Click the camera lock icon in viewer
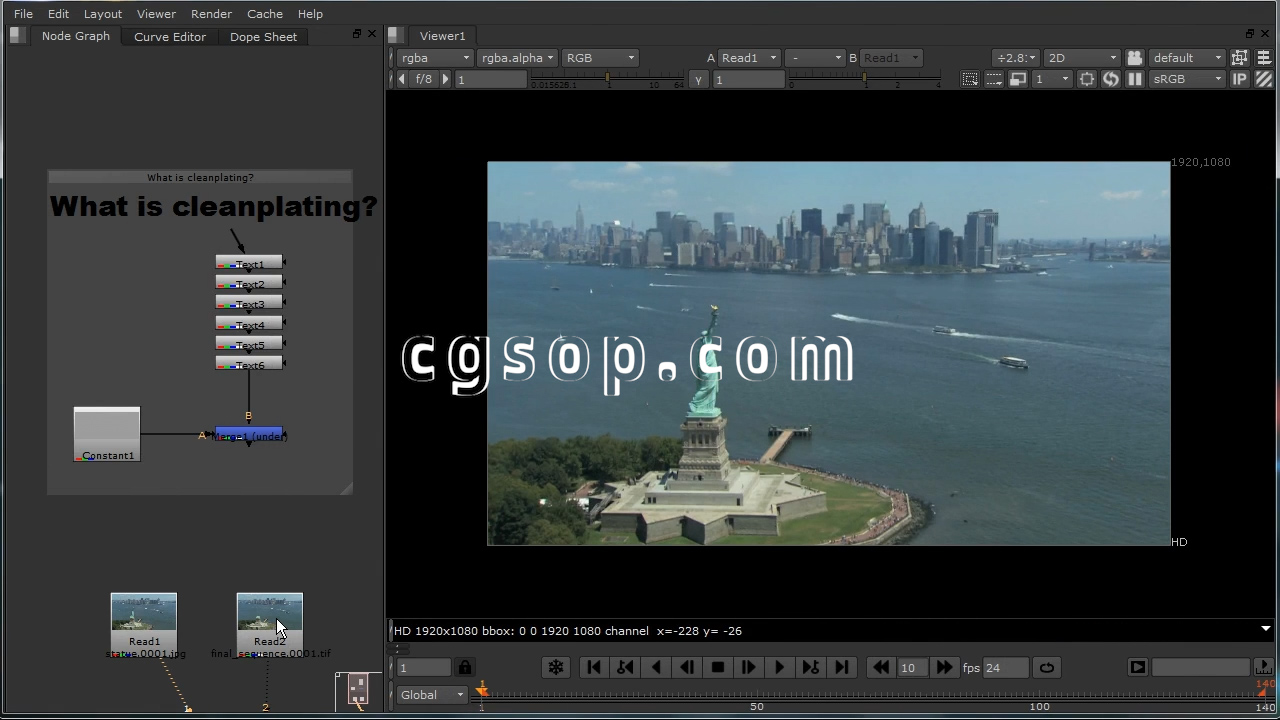This screenshot has height=720, width=1280. pyautogui.click(x=1135, y=58)
